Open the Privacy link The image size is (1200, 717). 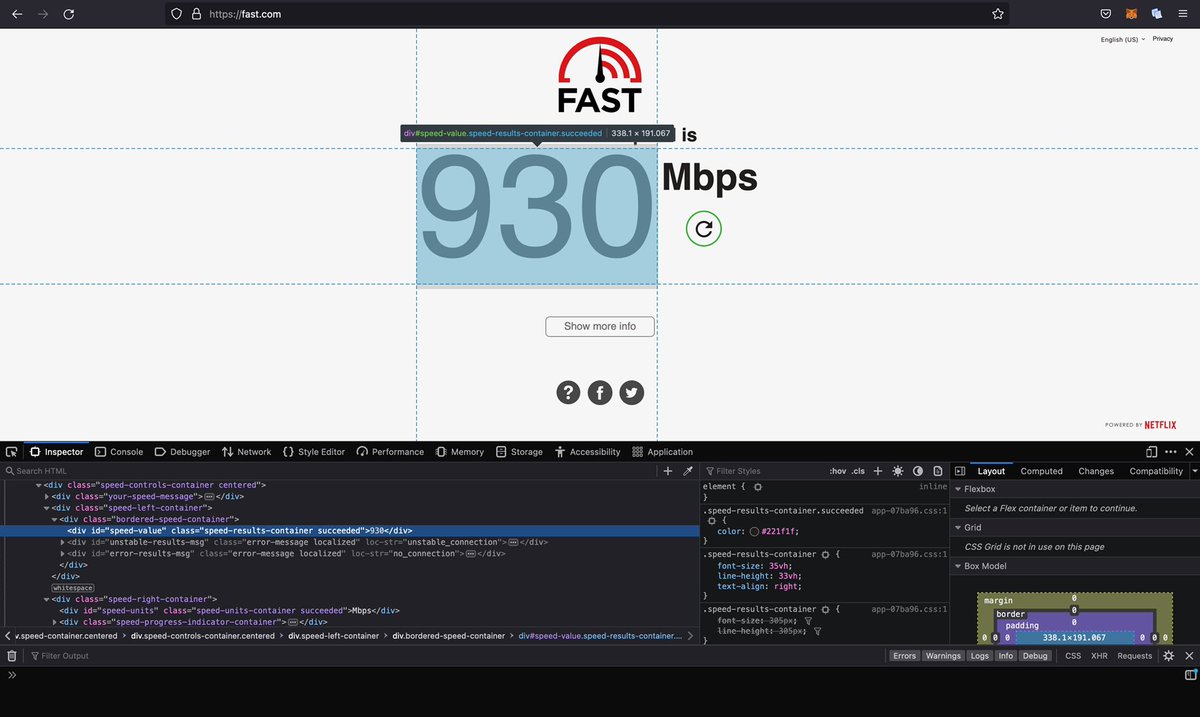[1162, 39]
